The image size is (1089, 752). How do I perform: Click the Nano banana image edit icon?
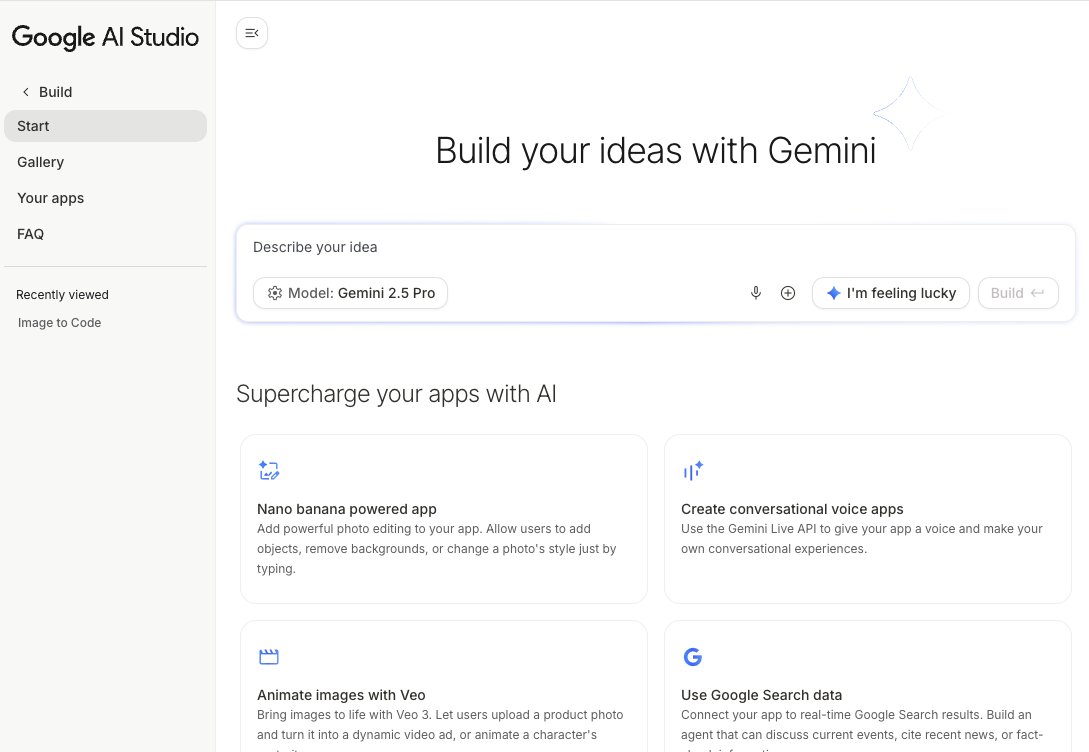[x=269, y=470]
